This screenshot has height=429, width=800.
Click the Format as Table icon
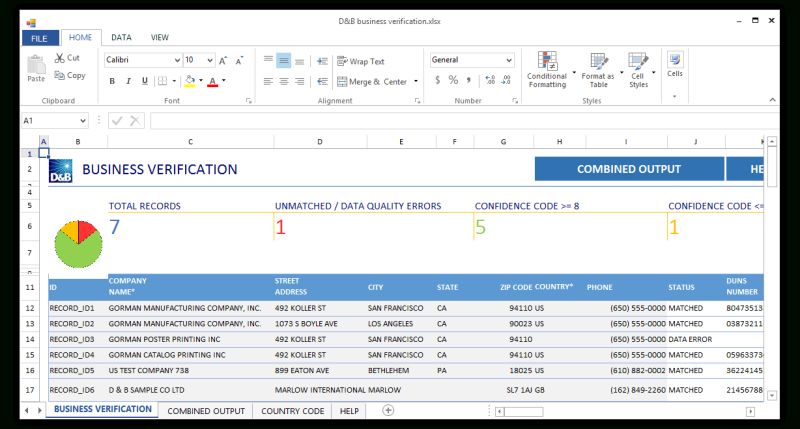598,61
